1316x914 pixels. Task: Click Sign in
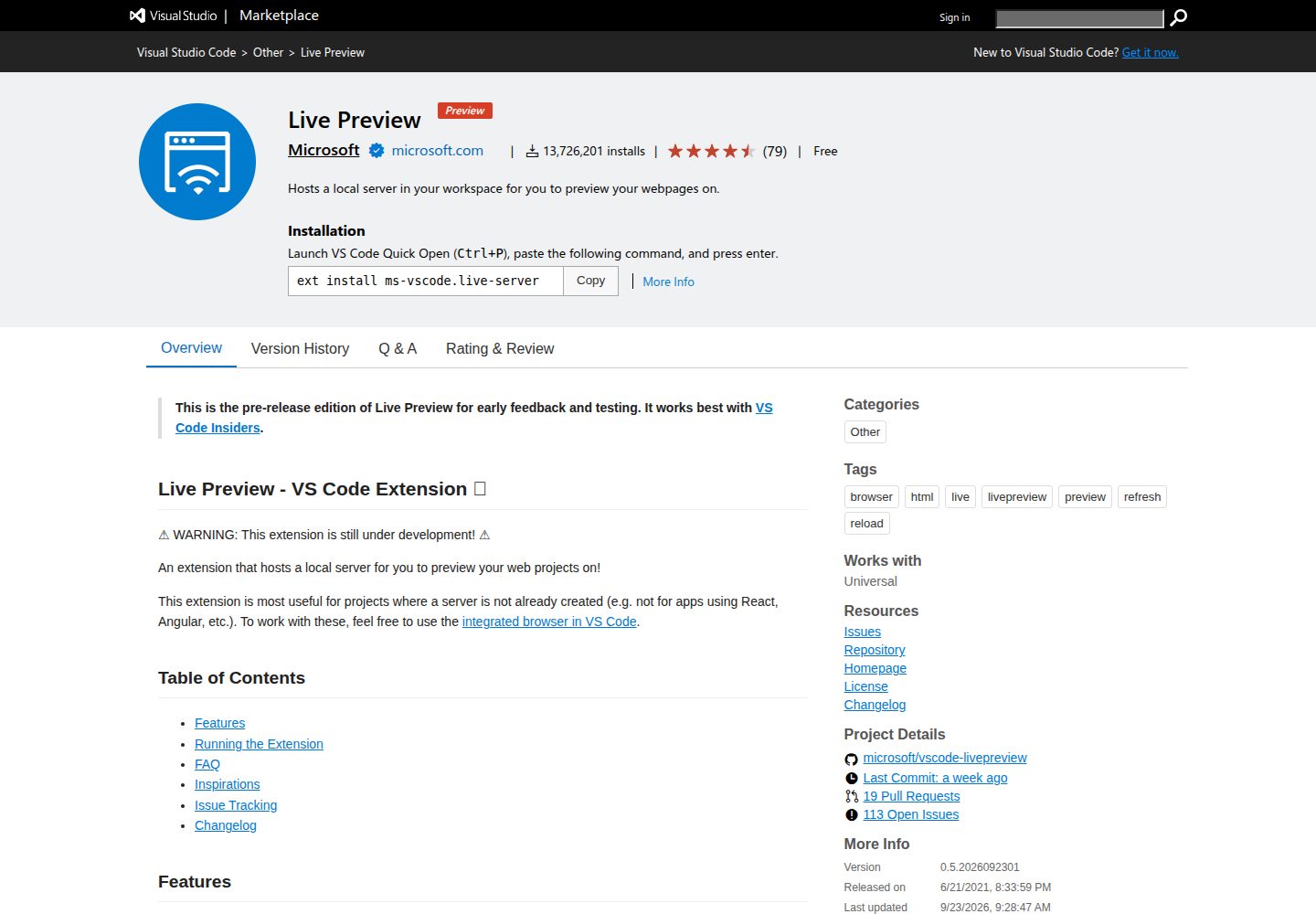click(x=955, y=17)
